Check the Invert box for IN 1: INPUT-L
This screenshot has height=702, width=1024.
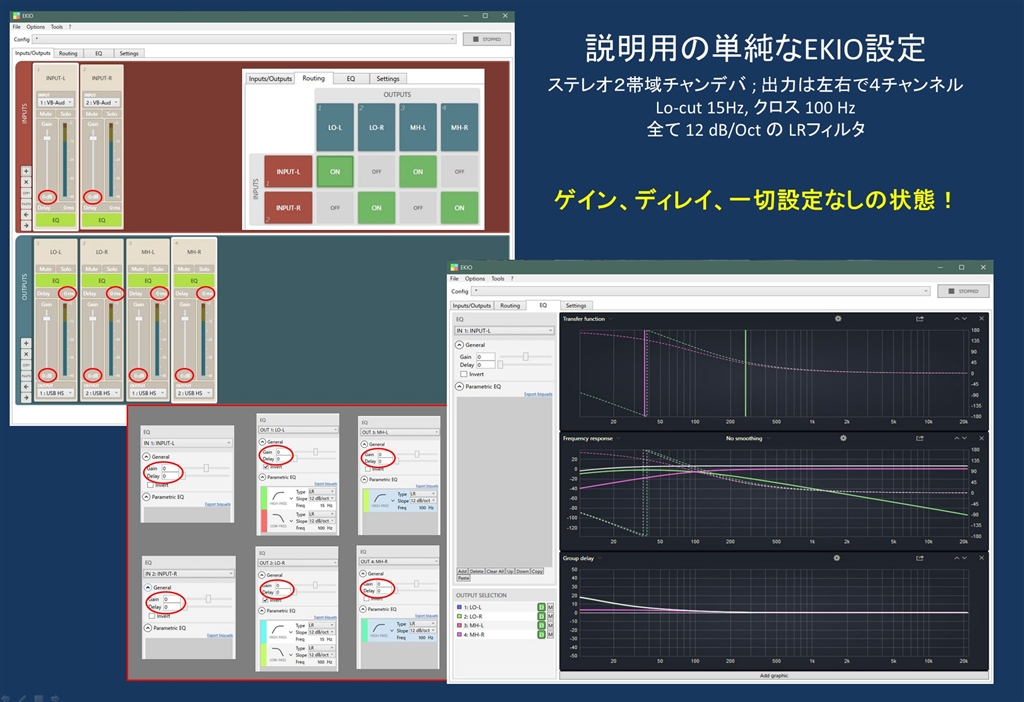coord(464,374)
